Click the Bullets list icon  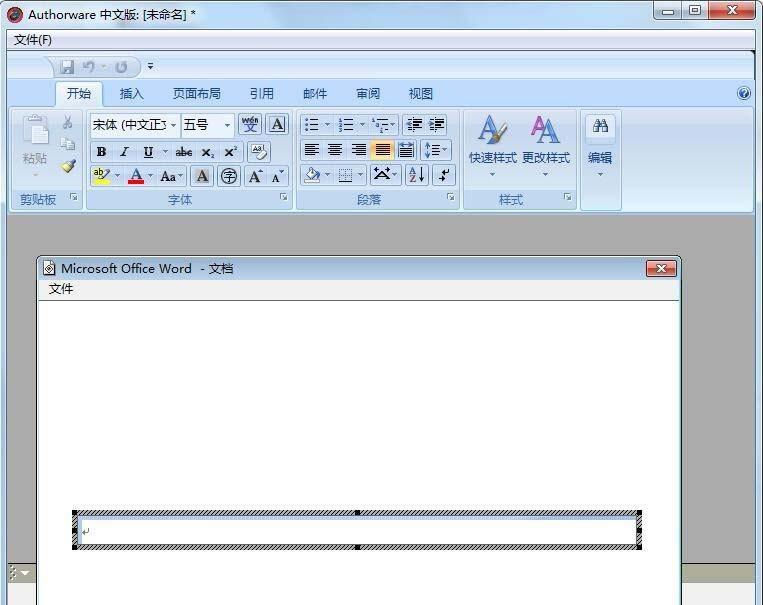coord(311,125)
